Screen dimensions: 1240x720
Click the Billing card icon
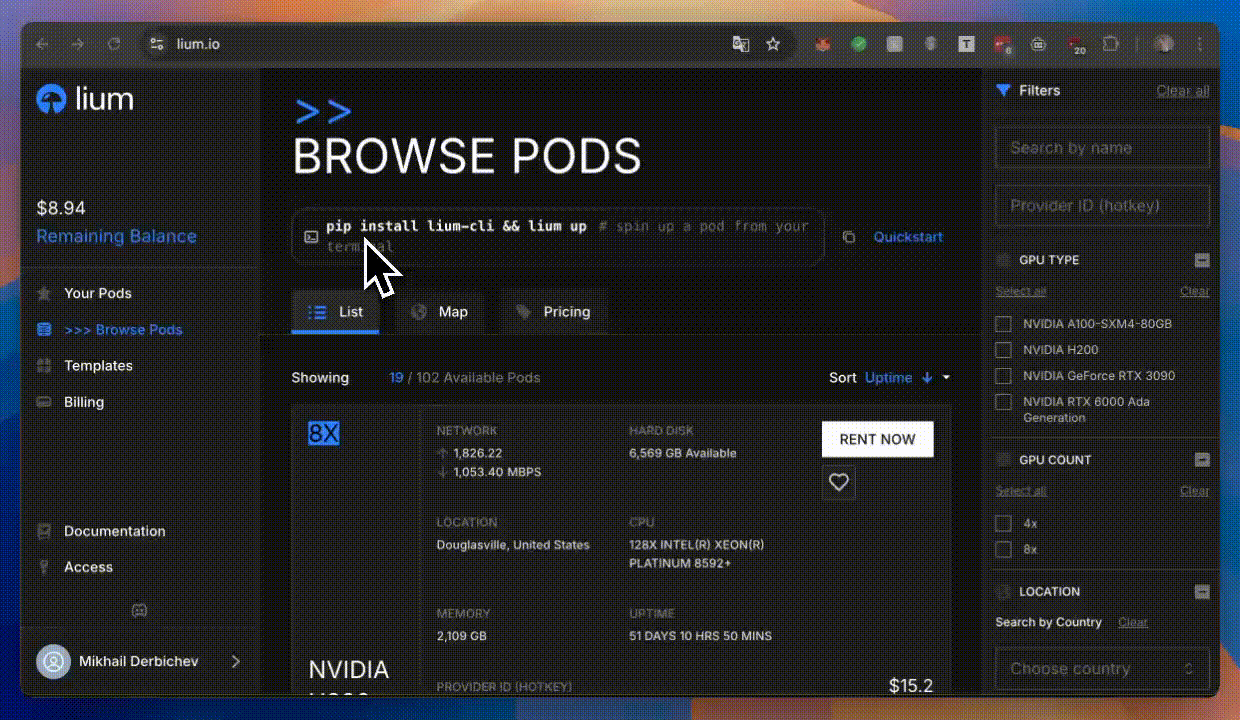click(x=44, y=402)
